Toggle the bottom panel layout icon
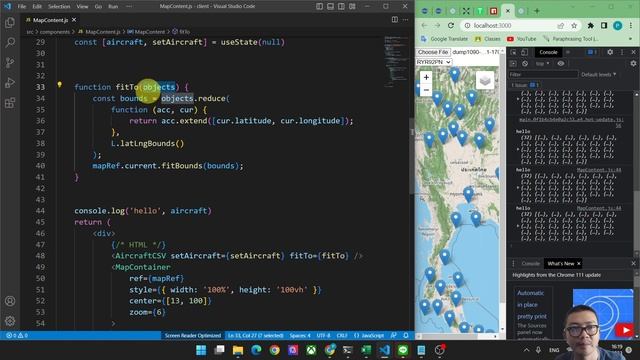This screenshot has width=640, height=360. pos(330,7)
